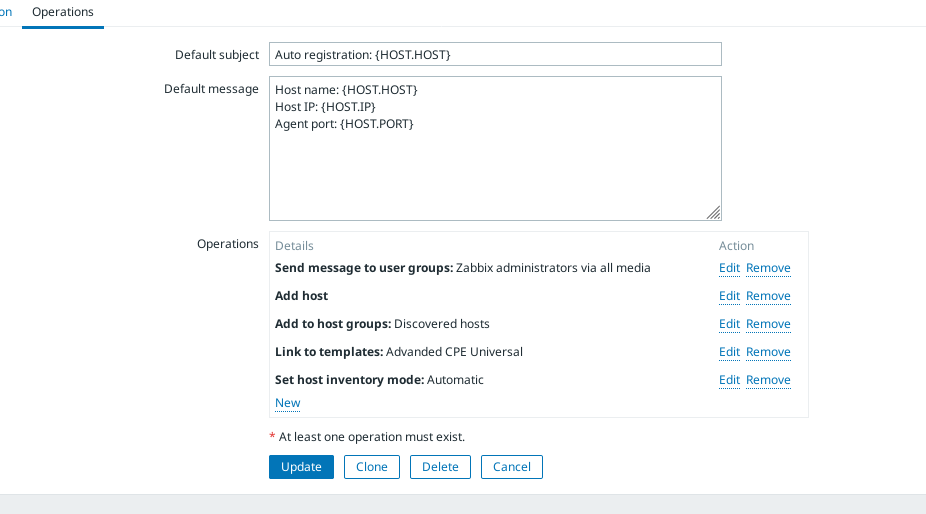Open the partially visible tab left of Operations
926x514 pixels.
point(6,12)
